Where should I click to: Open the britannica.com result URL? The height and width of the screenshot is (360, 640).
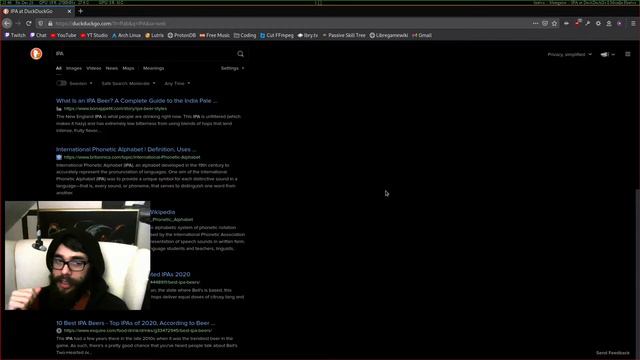tap(132, 157)
